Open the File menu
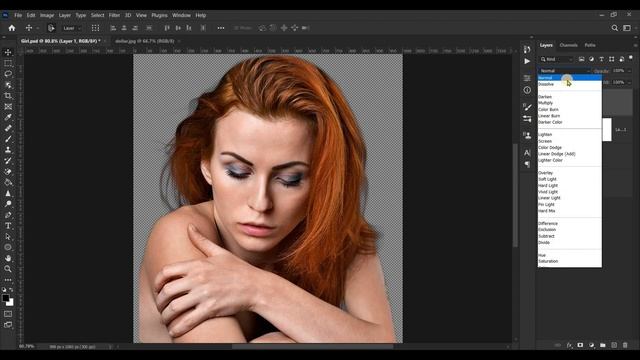This screenshot has height=360, width=640. pyautogui.click(x=18, y=15)
